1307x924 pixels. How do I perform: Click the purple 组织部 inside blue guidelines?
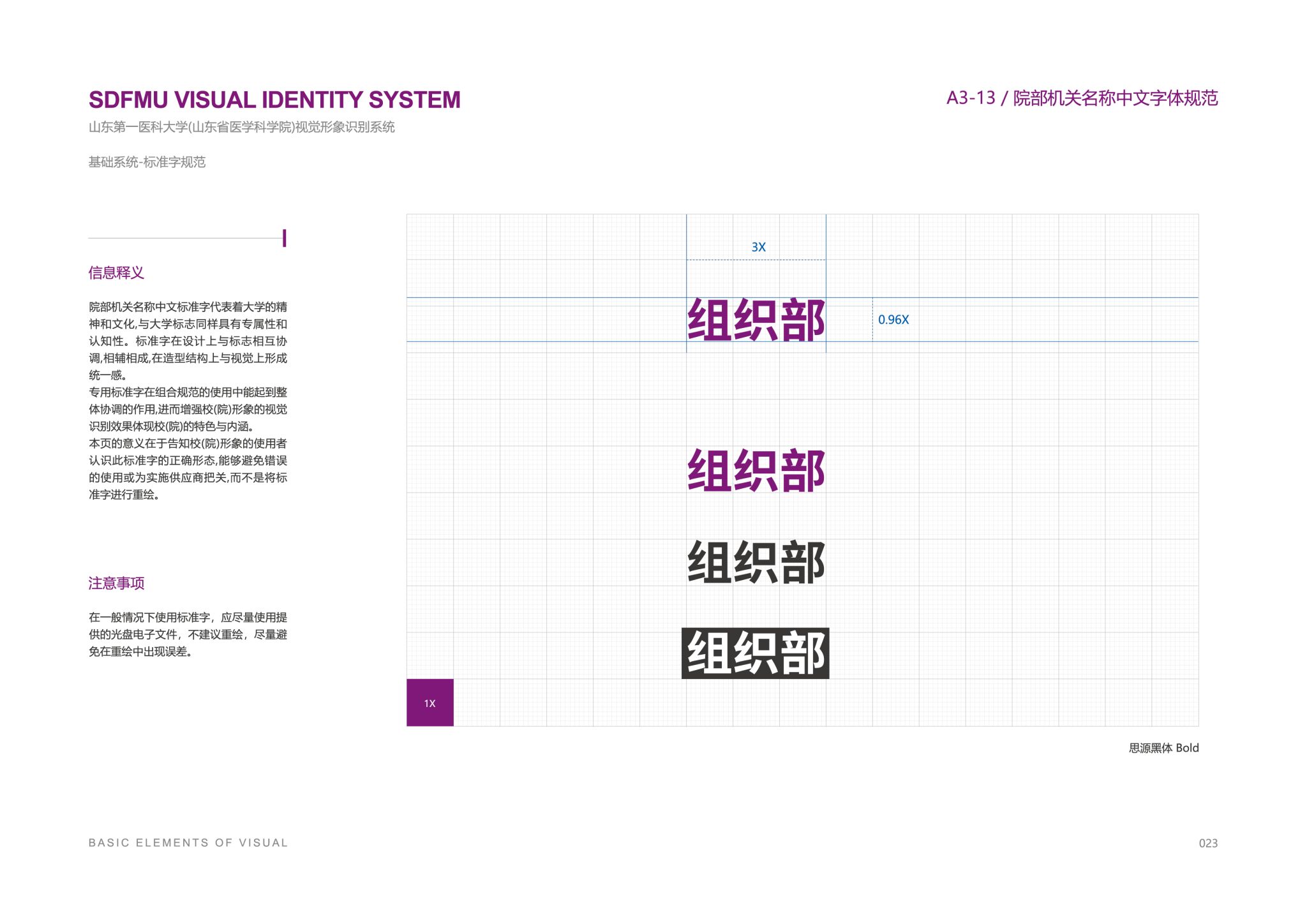coord(756,320)
